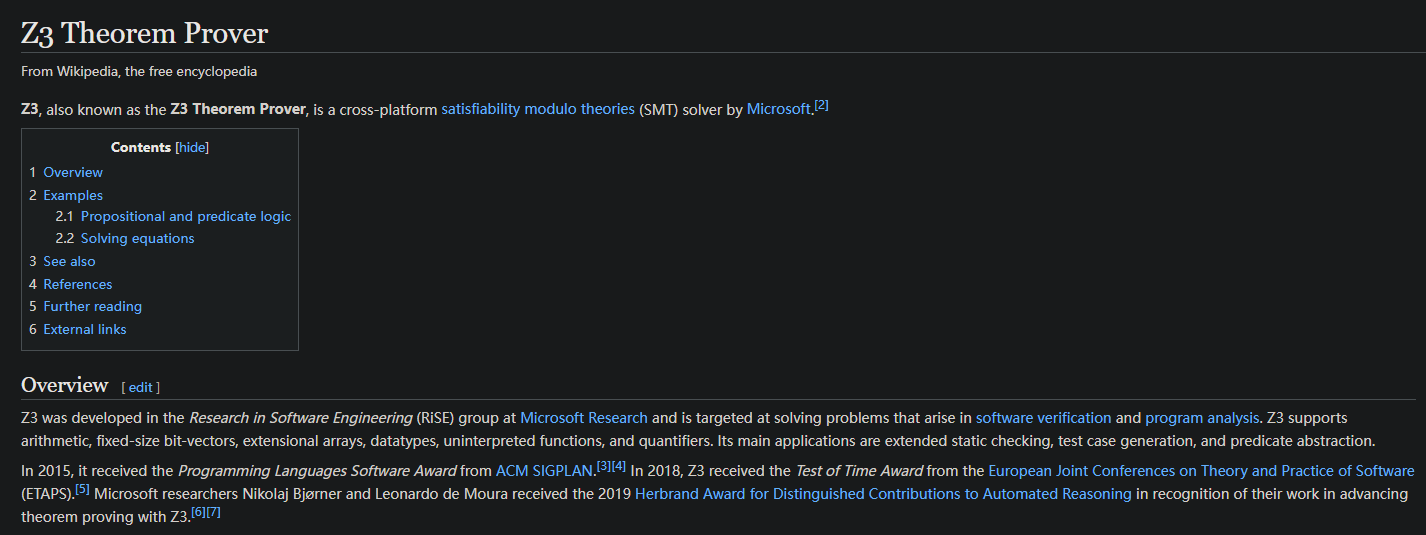Open citation reference [3]
The image size is (1426, 535).
604,466
